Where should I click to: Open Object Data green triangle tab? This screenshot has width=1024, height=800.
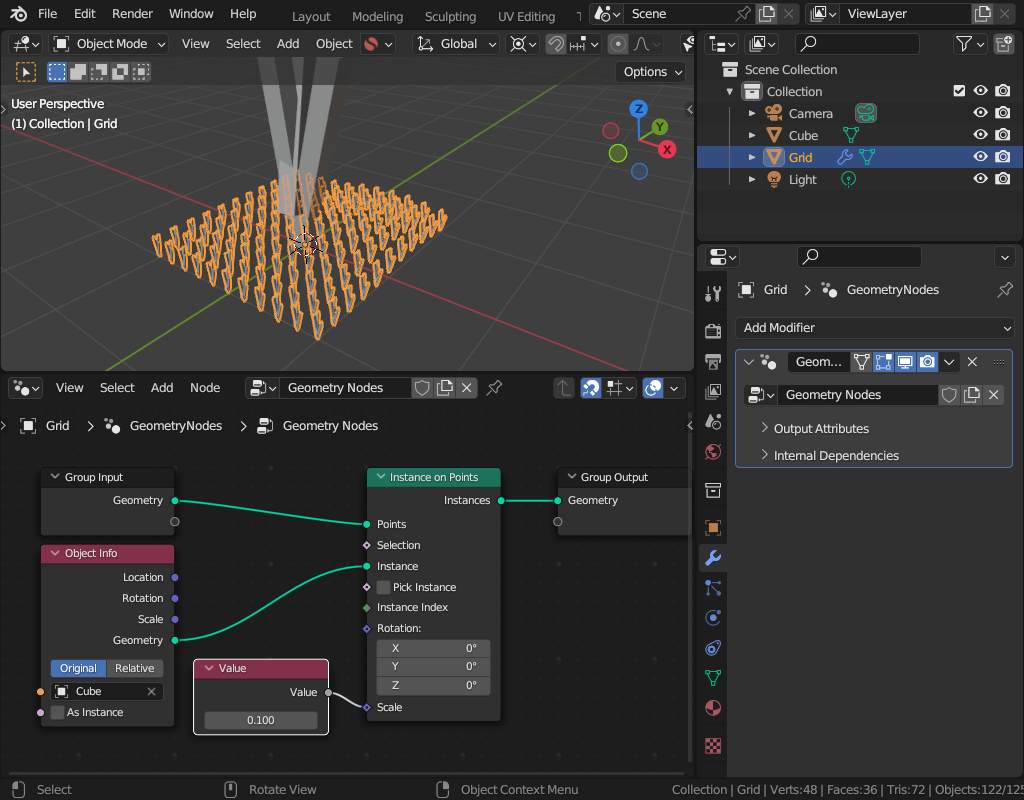coord(712,678)
